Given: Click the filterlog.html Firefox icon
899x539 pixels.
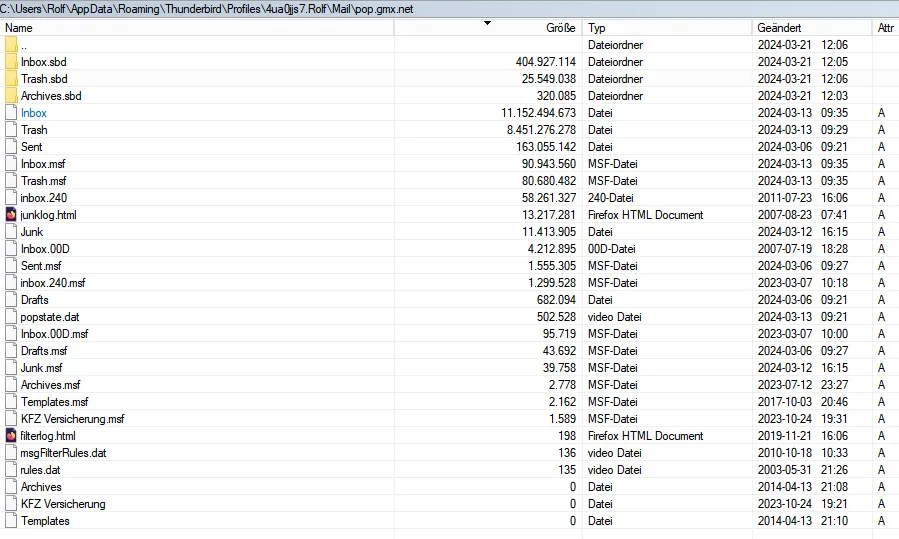Looking at the screenshot, I should pyautogui.click(x=11, y=436).
